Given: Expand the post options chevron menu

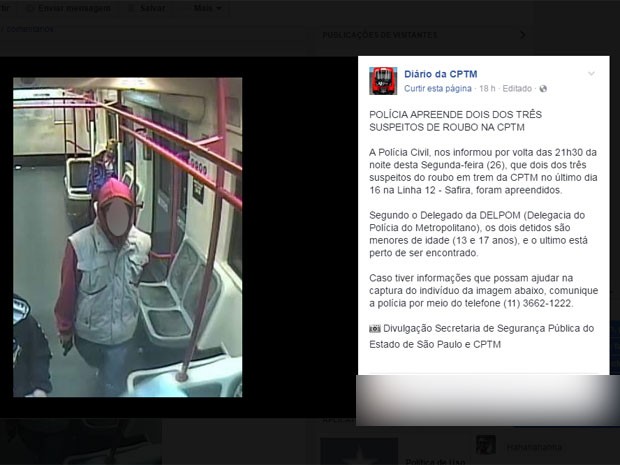Looking at the screenshot, I should (x=591, y=74).
